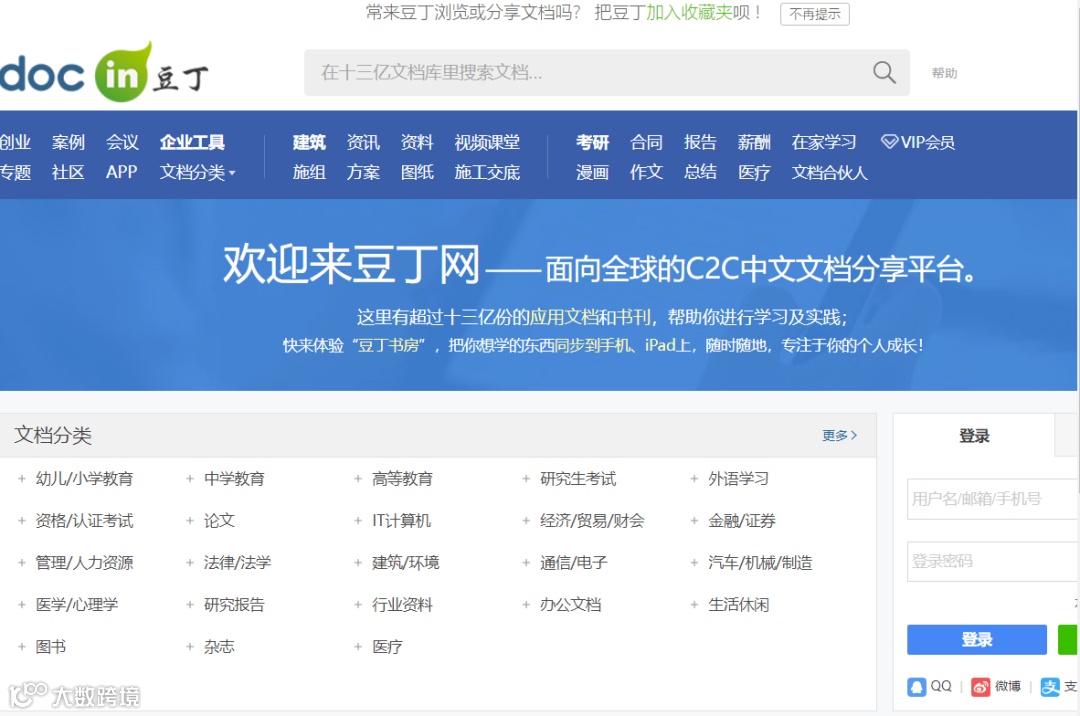Viewport: 1080px width, 716px height.
Task: Click the magnifier search icon
Action: (884, 72)
